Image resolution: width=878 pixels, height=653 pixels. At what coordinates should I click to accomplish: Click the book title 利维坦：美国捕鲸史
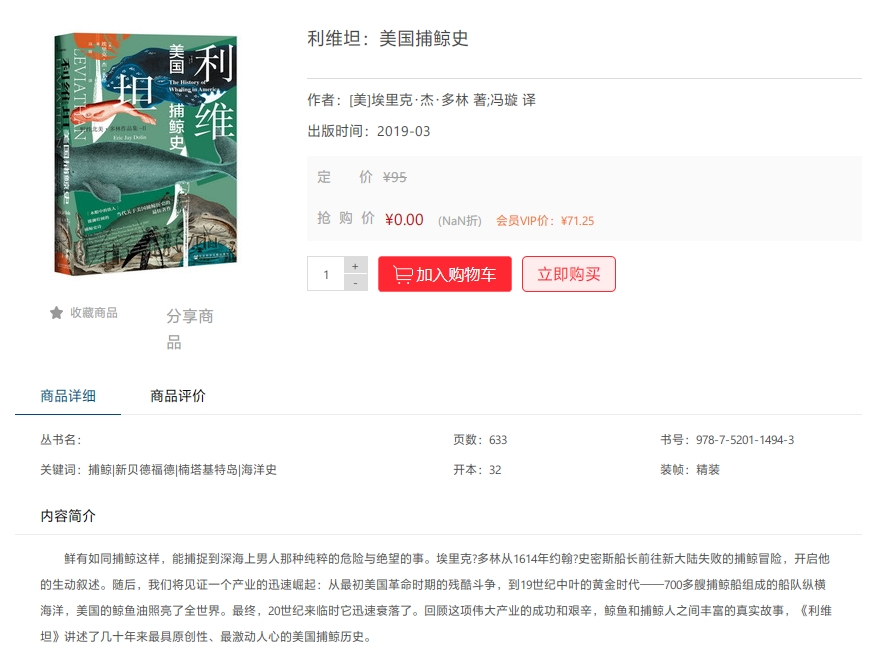pos(388,39)
